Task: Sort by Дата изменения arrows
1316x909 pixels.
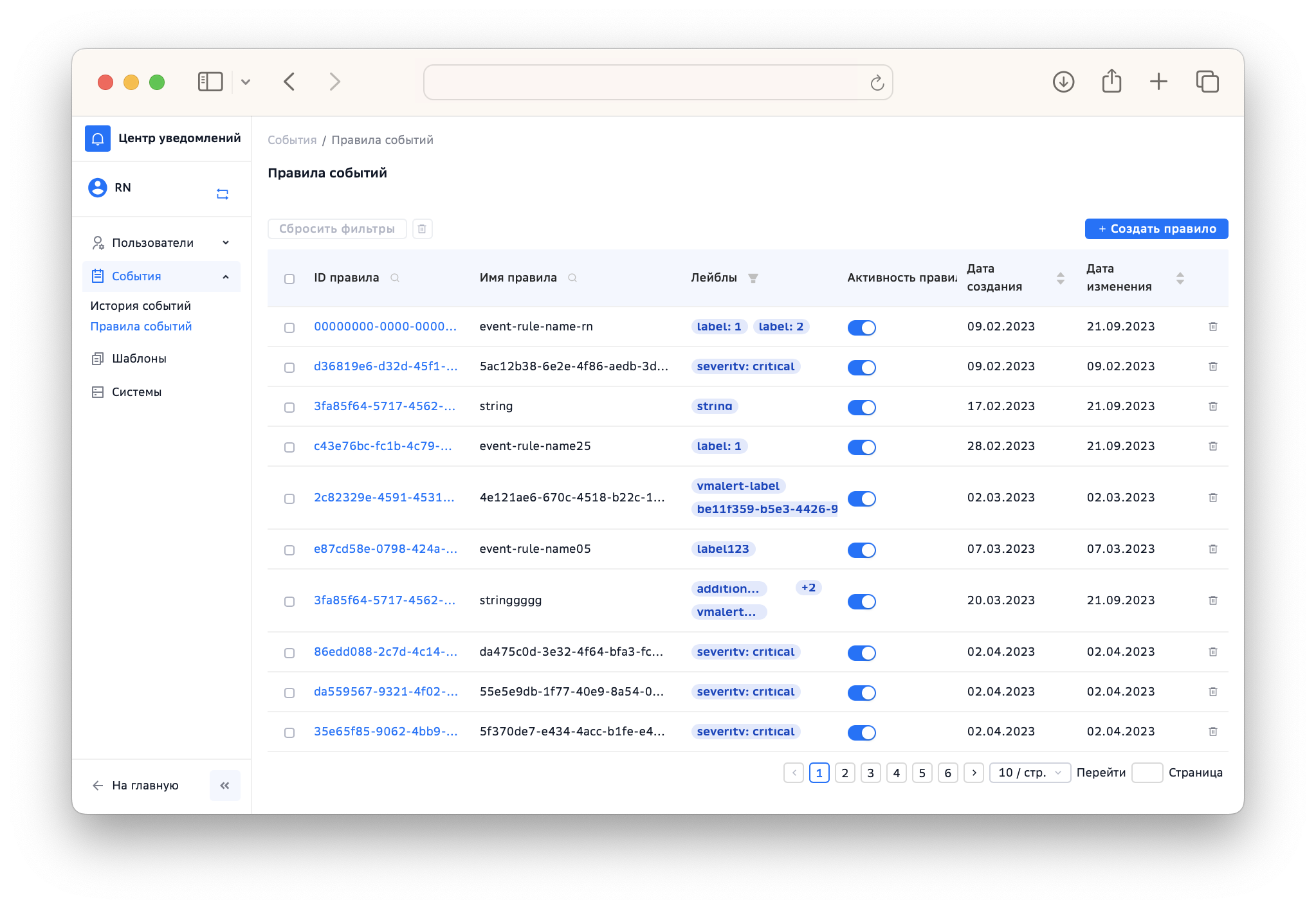Action: click(x=1180, y=278)
